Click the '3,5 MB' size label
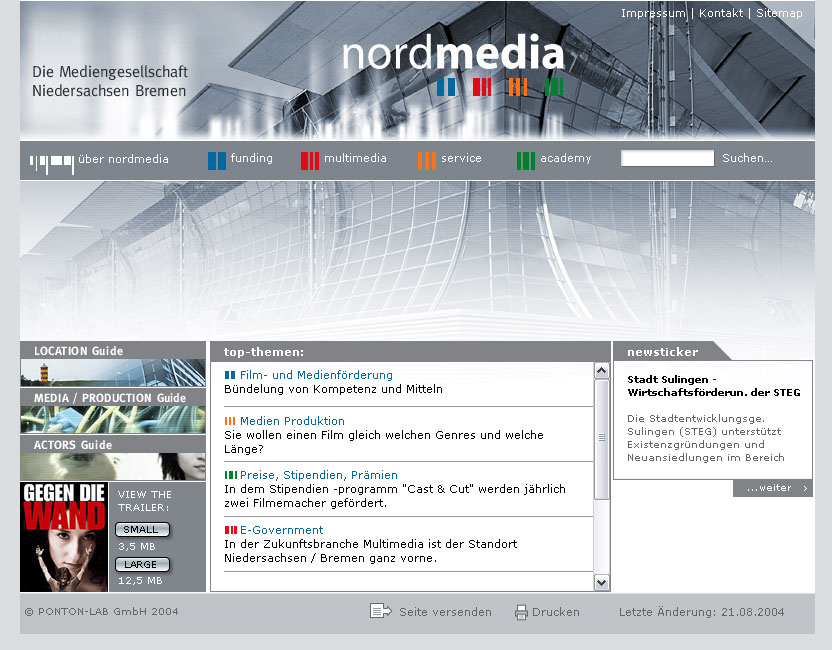The width and height of the screenshot is (832, 650). tap(136, 547)
